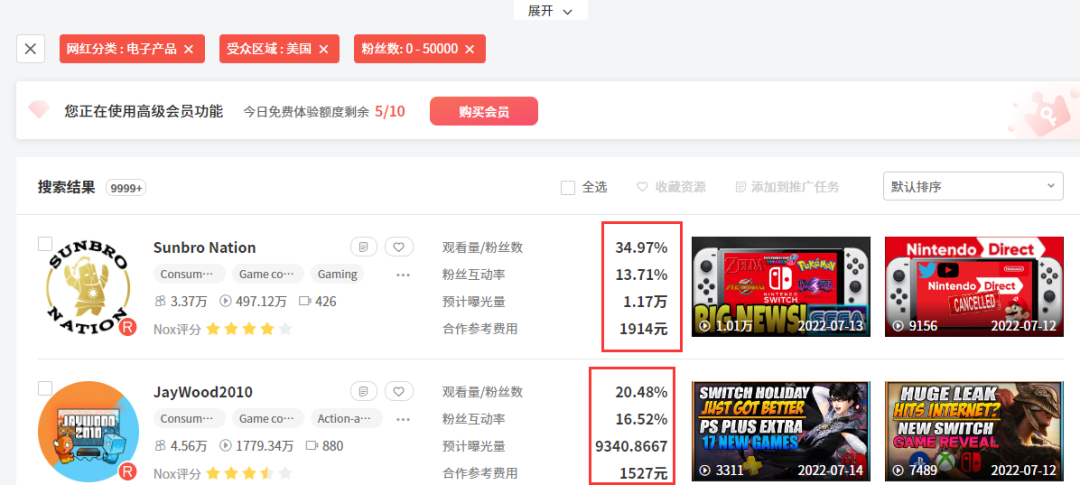Click the note icon for JayWood2010
The image size is (1080, 485).
click(364, 391)
